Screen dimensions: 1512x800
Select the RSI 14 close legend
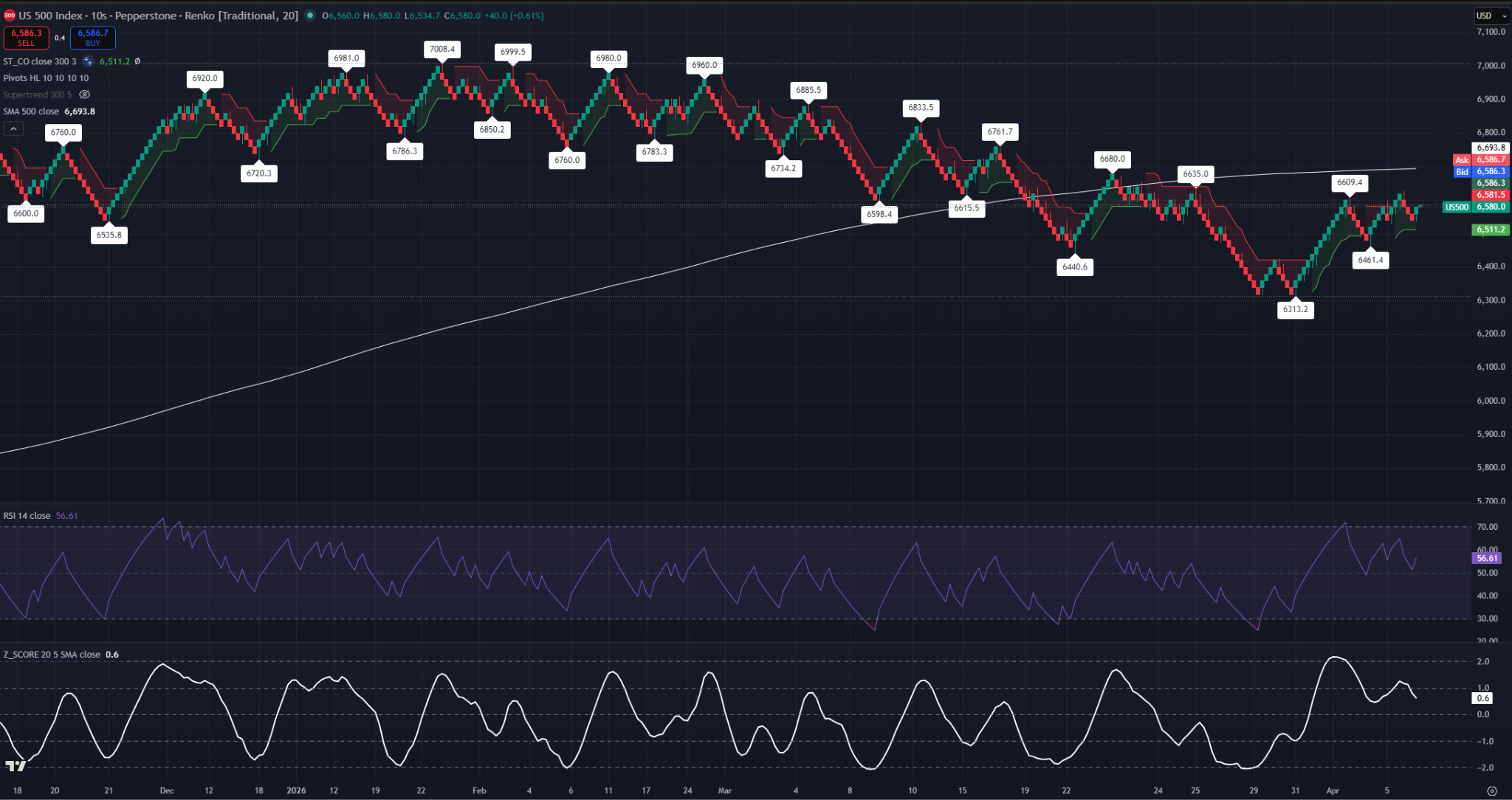(27, 516)
